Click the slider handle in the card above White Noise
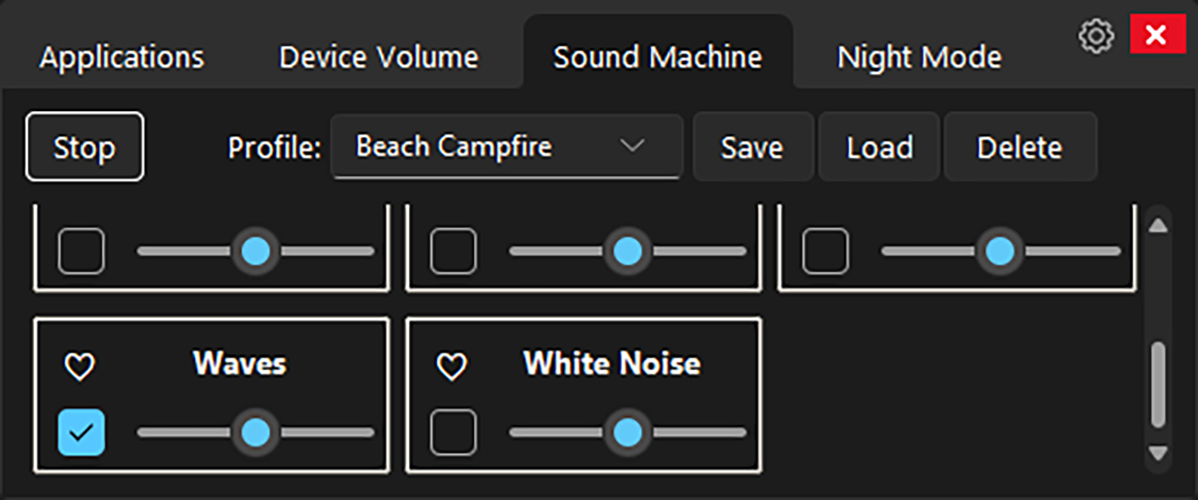 pos(628,251)
